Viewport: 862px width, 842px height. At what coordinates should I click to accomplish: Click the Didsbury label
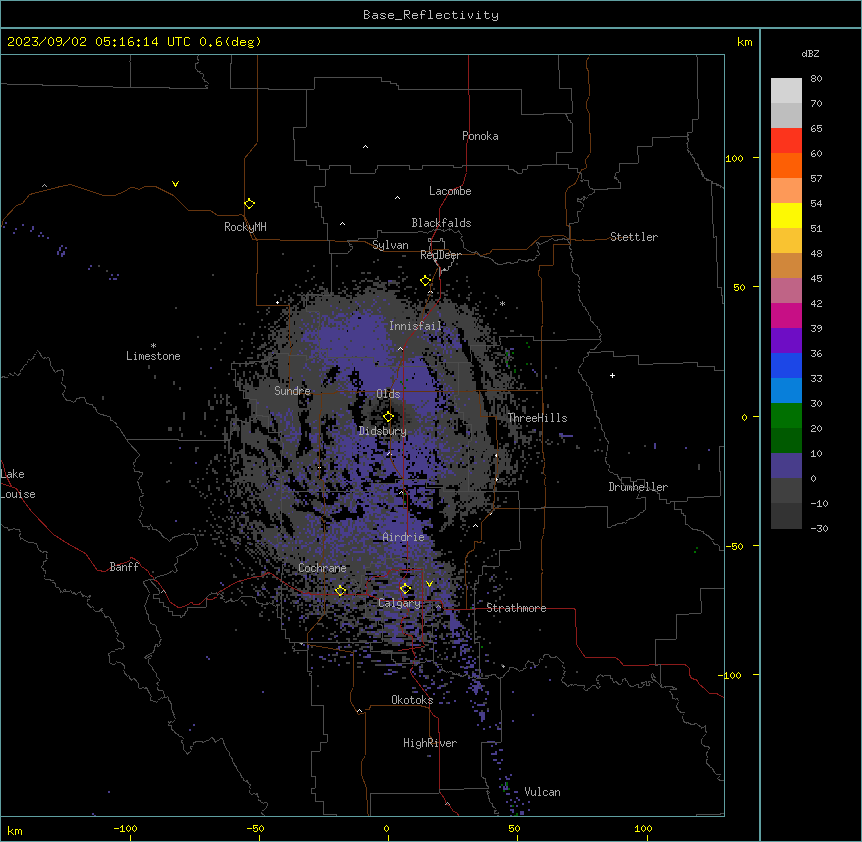pos(383,431)
